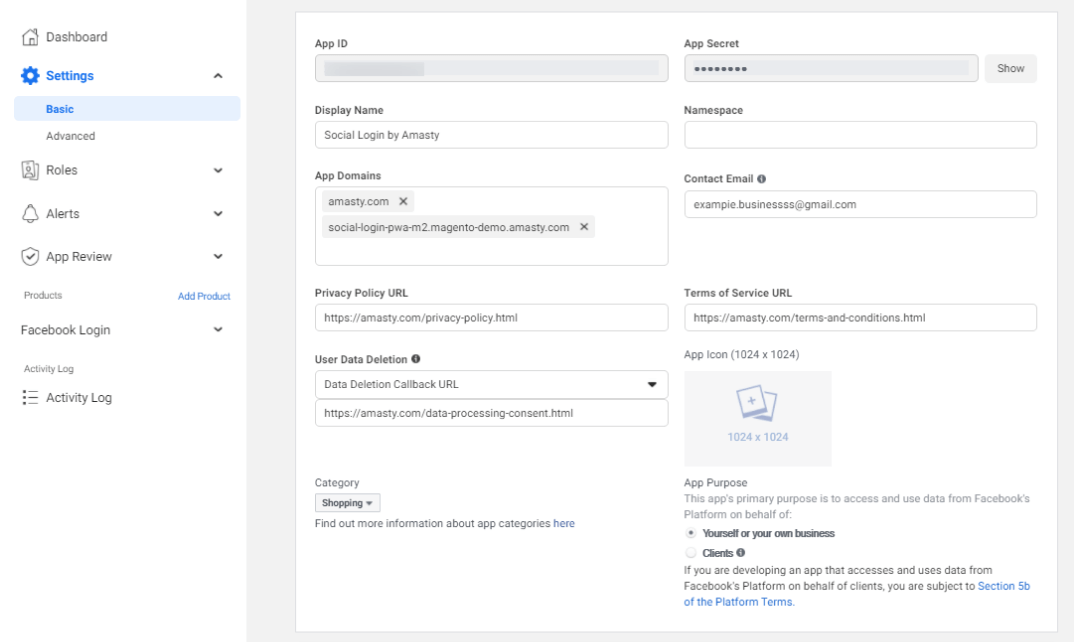
Task: Expand the Facebook Login section chevron
Action: tap(218, 330)
